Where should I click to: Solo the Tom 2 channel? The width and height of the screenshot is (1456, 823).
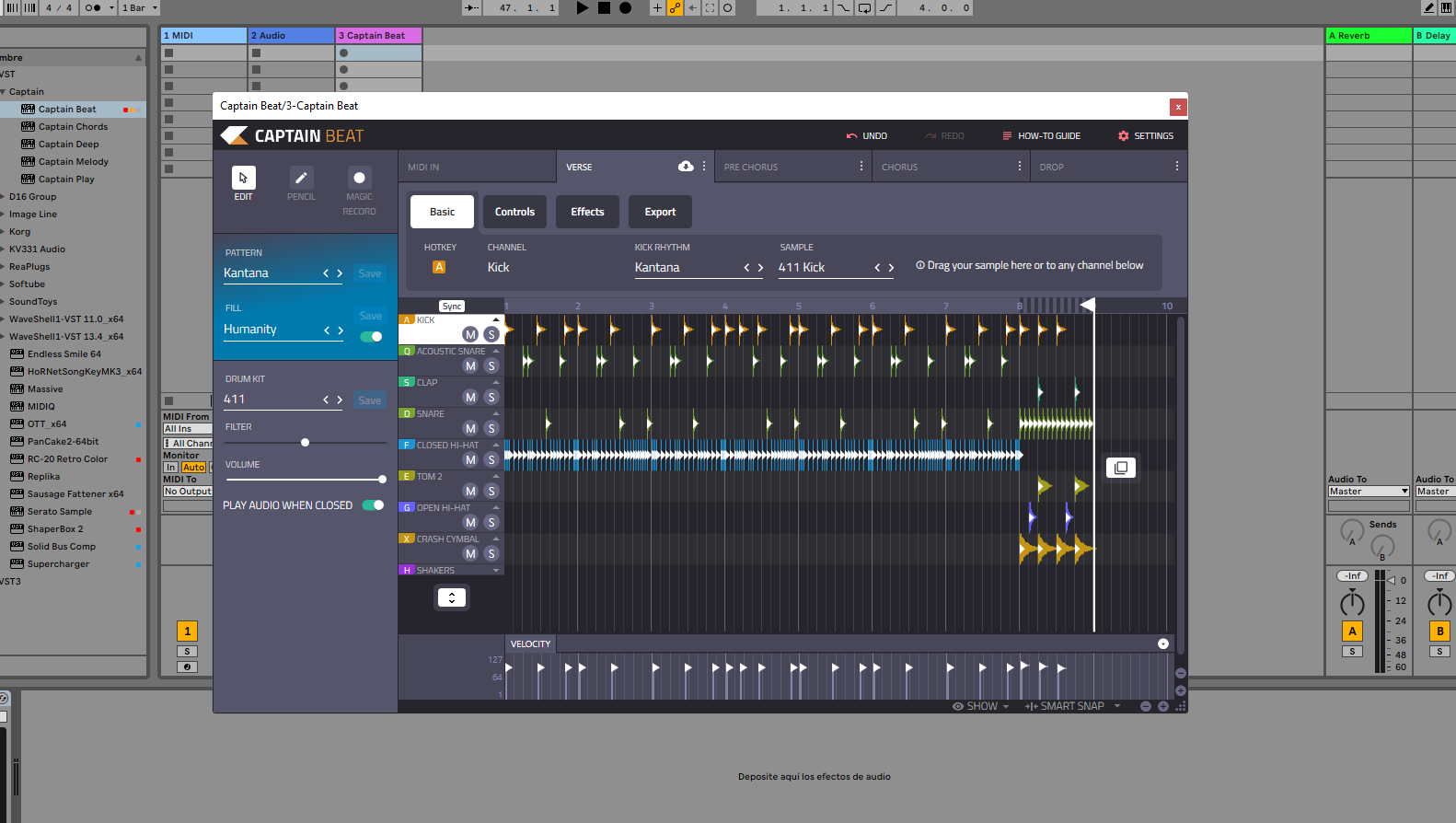pyautogui.click(x=491, y=491)
